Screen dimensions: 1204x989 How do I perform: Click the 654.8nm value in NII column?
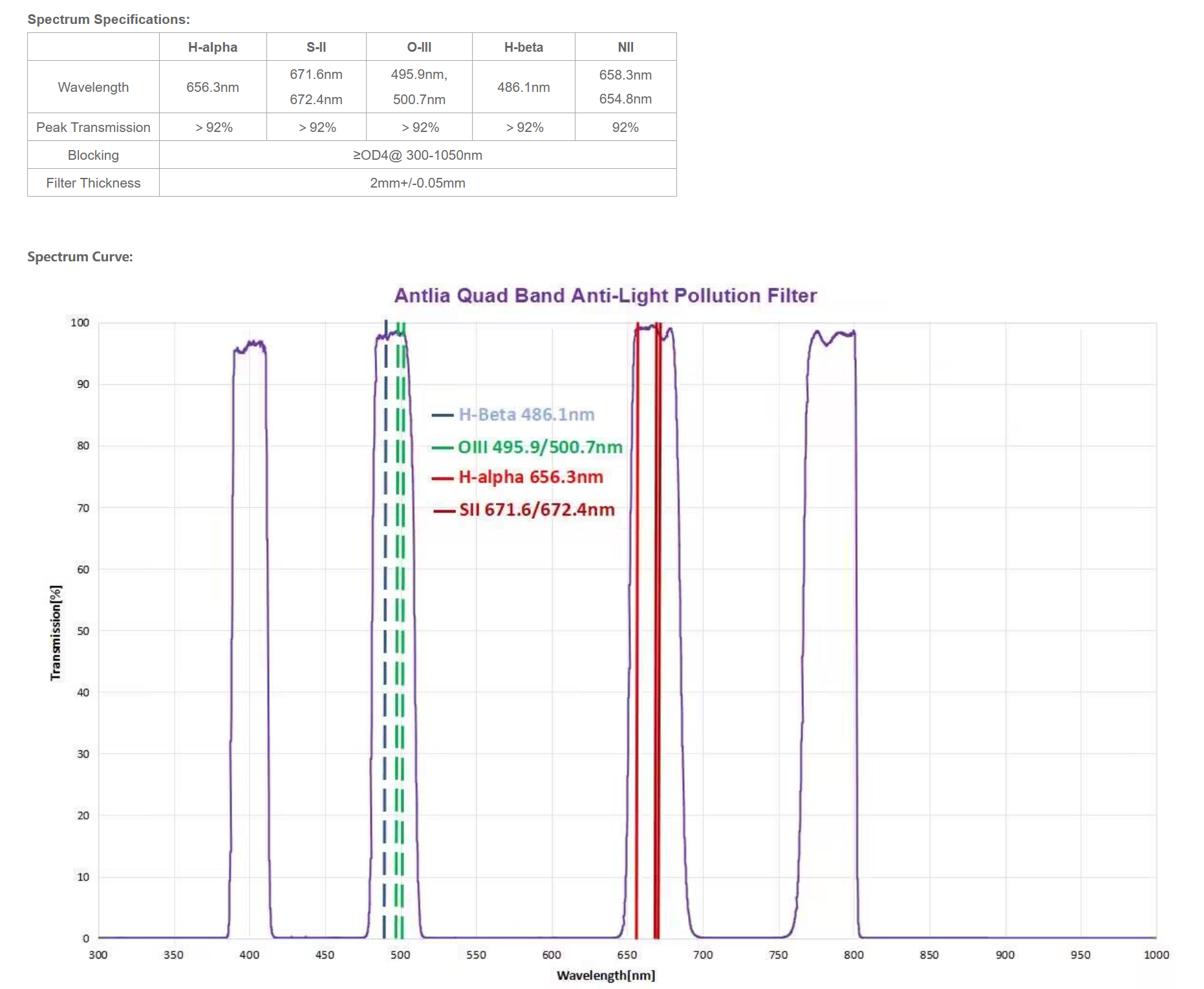625,99
